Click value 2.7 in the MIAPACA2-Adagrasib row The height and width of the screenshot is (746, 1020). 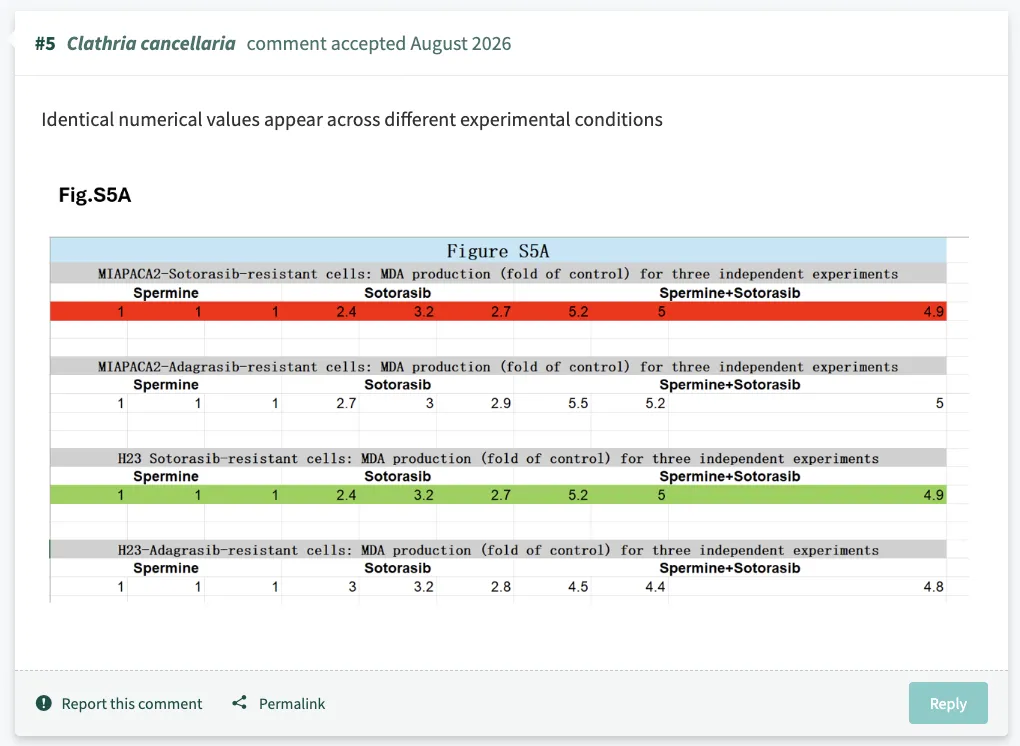[x=346, y=403]
